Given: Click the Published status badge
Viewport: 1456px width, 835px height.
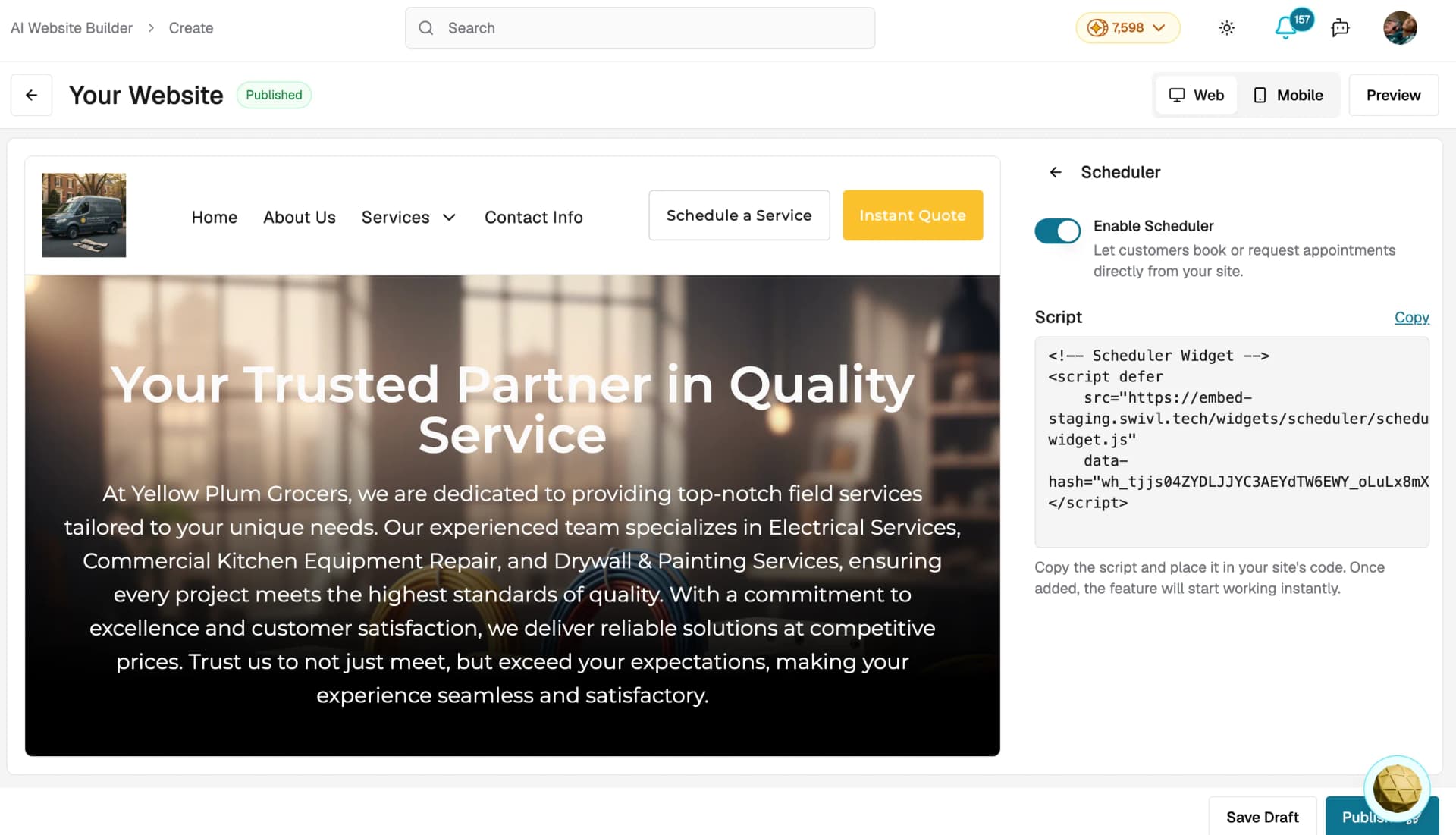Looking at the screenshot, I should (x=274, y=95).
